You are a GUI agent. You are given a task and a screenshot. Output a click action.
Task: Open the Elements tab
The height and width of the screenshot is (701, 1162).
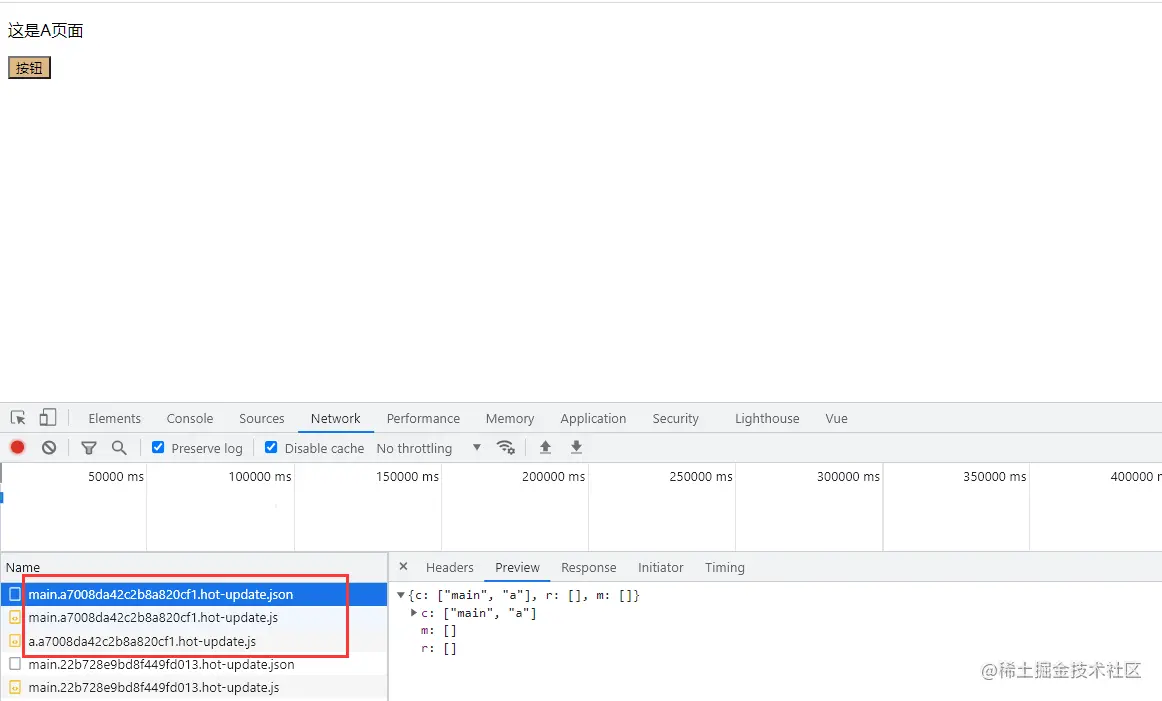pyautogui.click(x=114, y=419)
